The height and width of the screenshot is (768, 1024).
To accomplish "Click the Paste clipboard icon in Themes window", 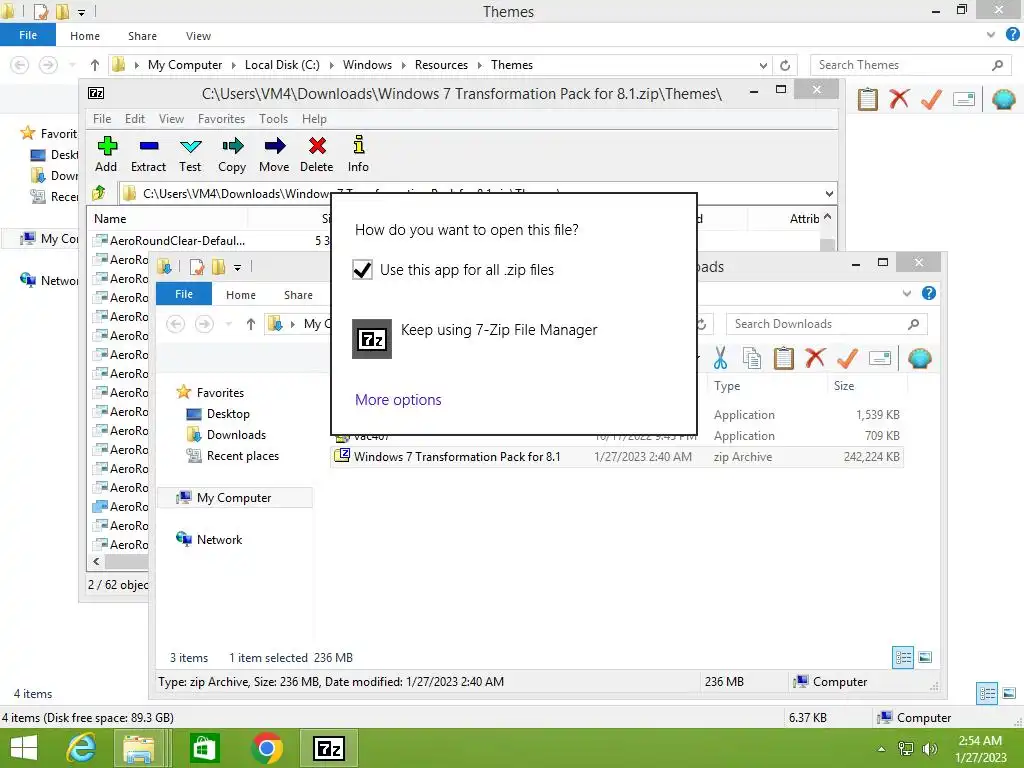I will click(x=867, y=99).
